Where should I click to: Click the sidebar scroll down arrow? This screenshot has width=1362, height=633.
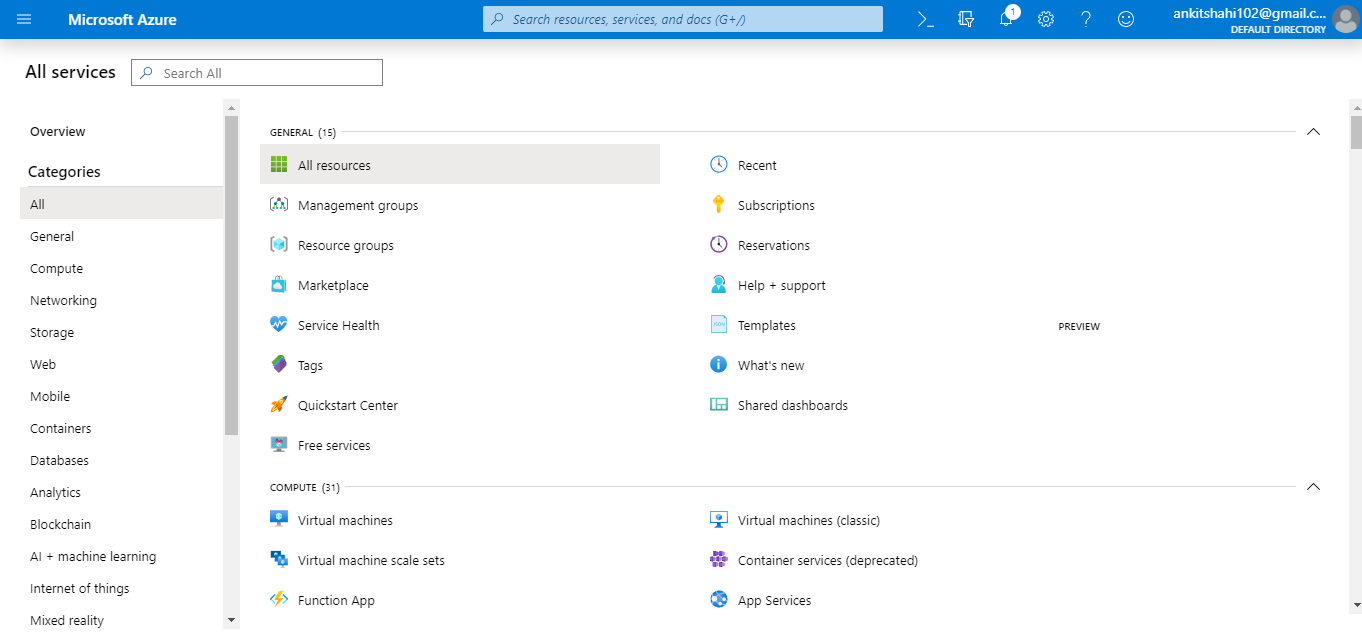click(x=232, y=620)
